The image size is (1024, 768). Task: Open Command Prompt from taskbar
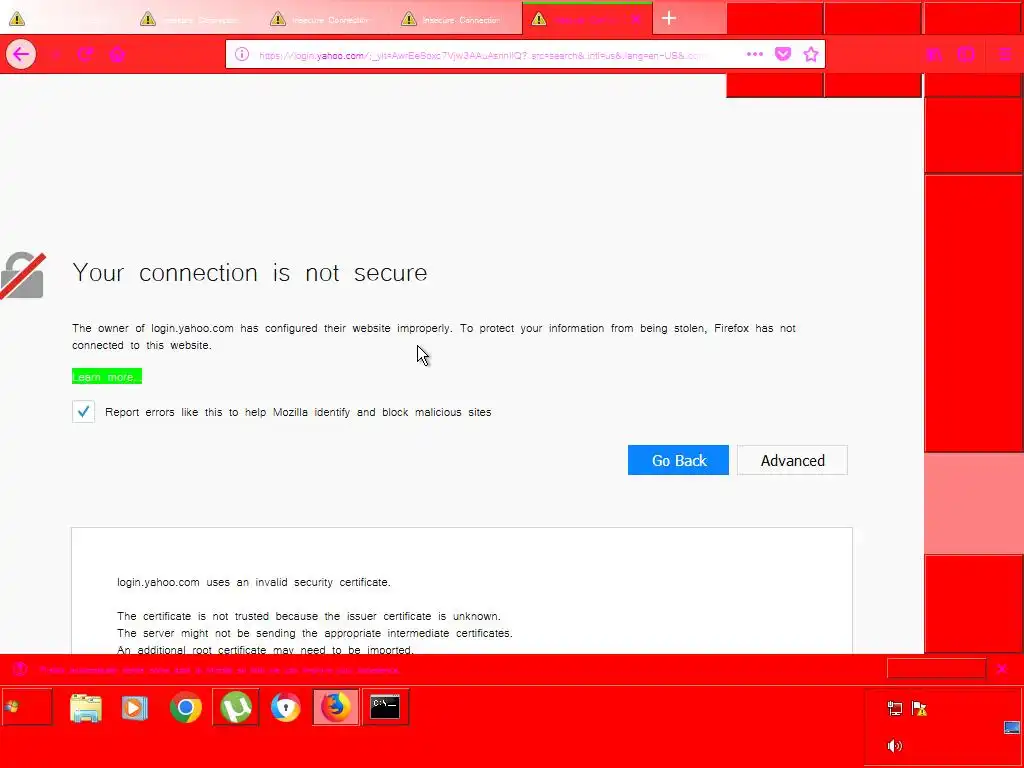click(385, 707)
